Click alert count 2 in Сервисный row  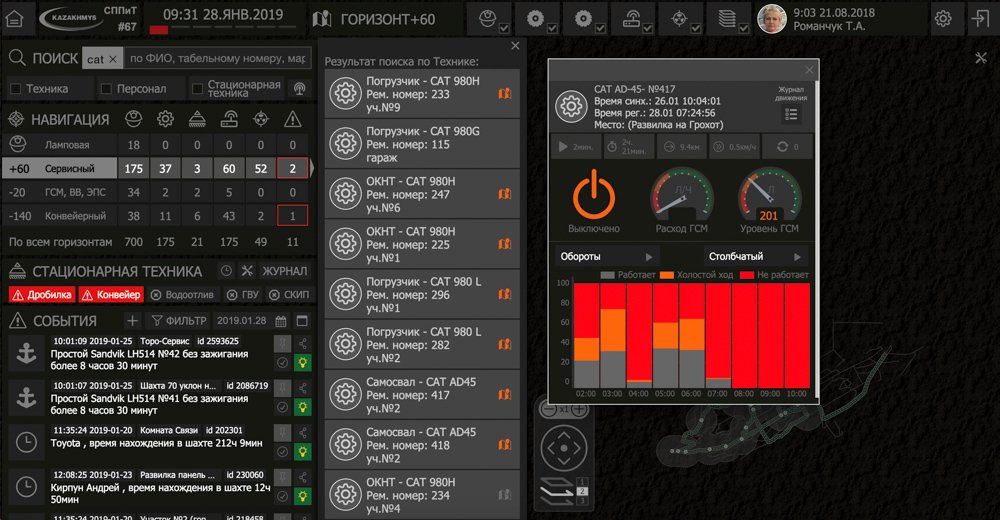point(292,168)
